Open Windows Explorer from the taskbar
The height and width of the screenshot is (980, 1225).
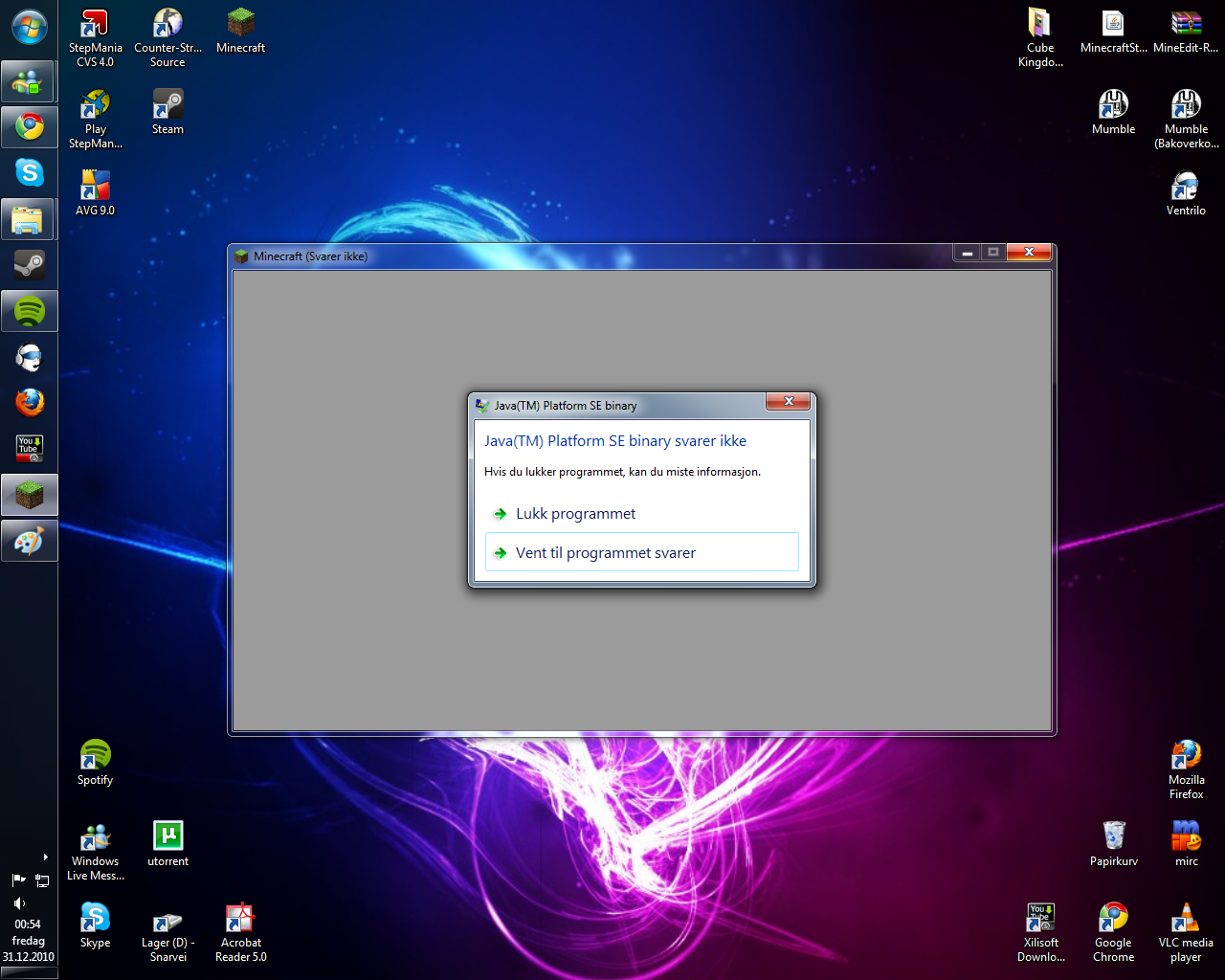tap(29, 219)
